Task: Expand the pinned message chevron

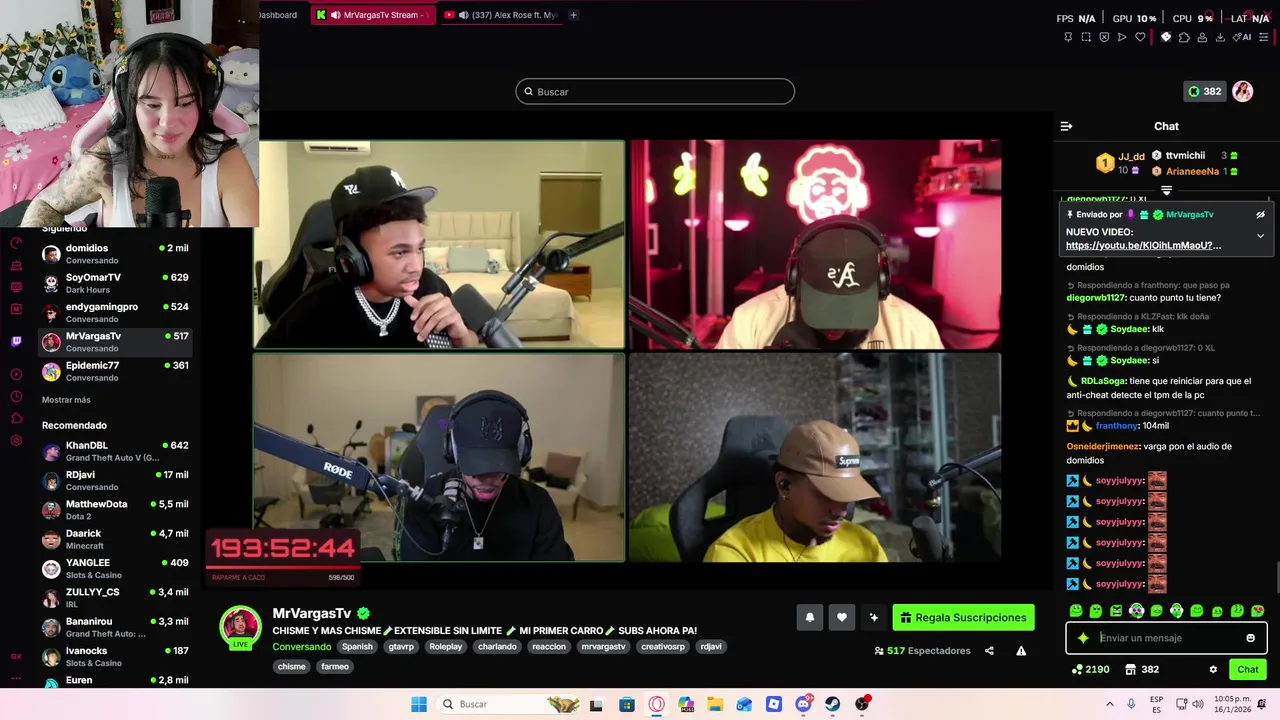Action: (1260, 236)
